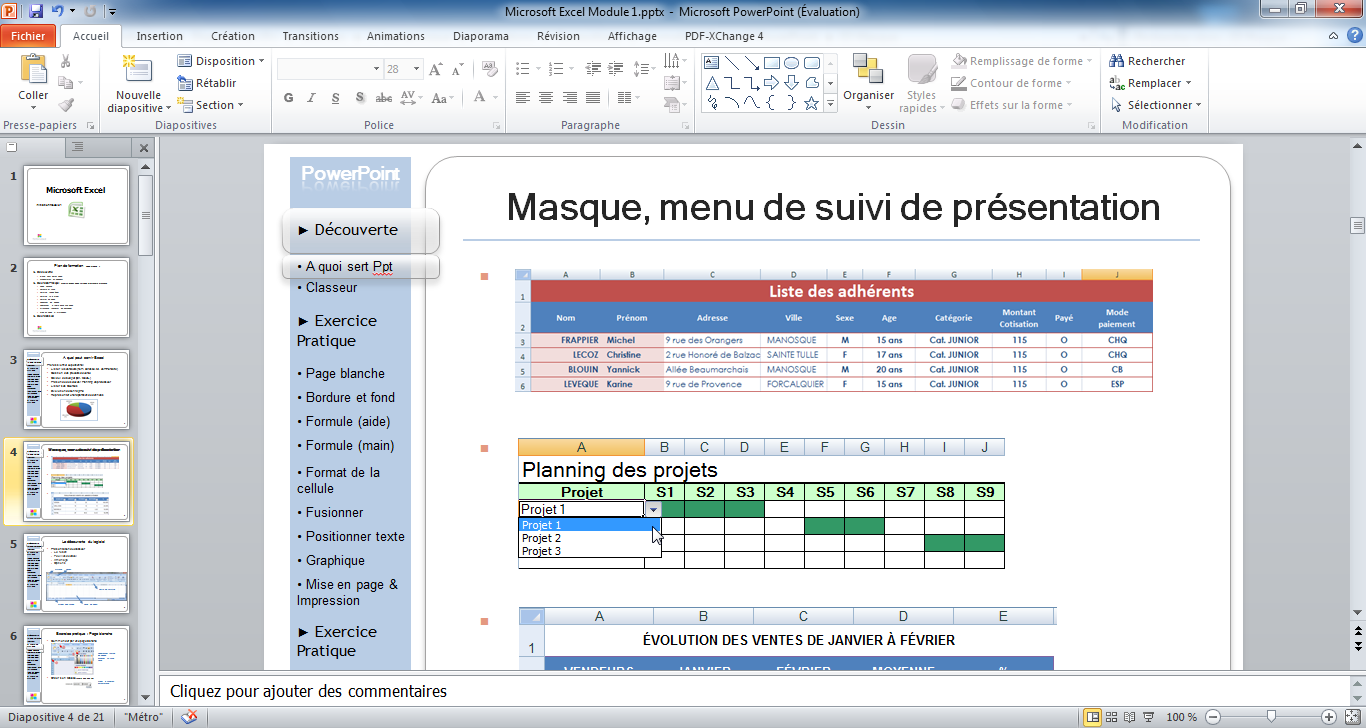
Task: Click the Cut scissors icon
Action: click(x=65, y=61)
